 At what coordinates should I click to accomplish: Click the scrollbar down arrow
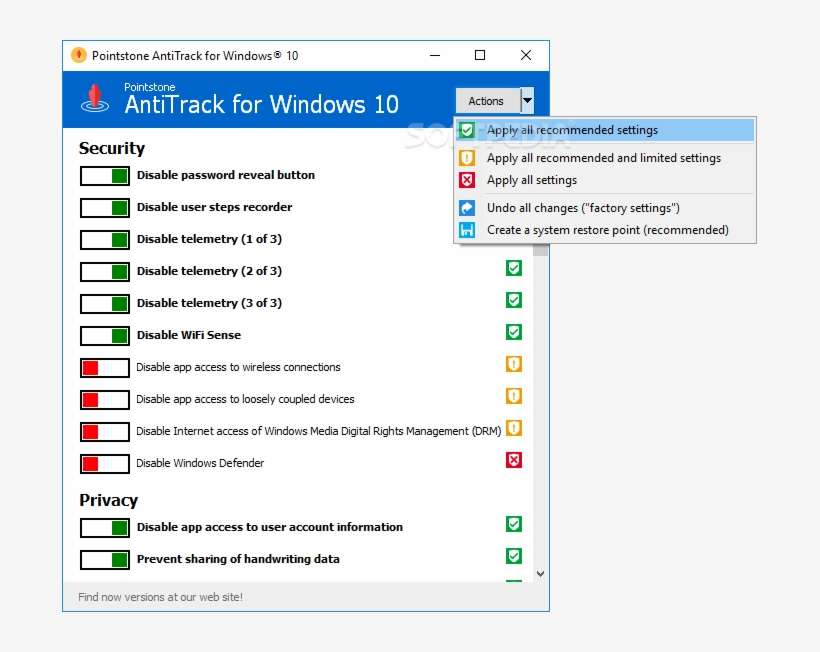pos(540,573)
